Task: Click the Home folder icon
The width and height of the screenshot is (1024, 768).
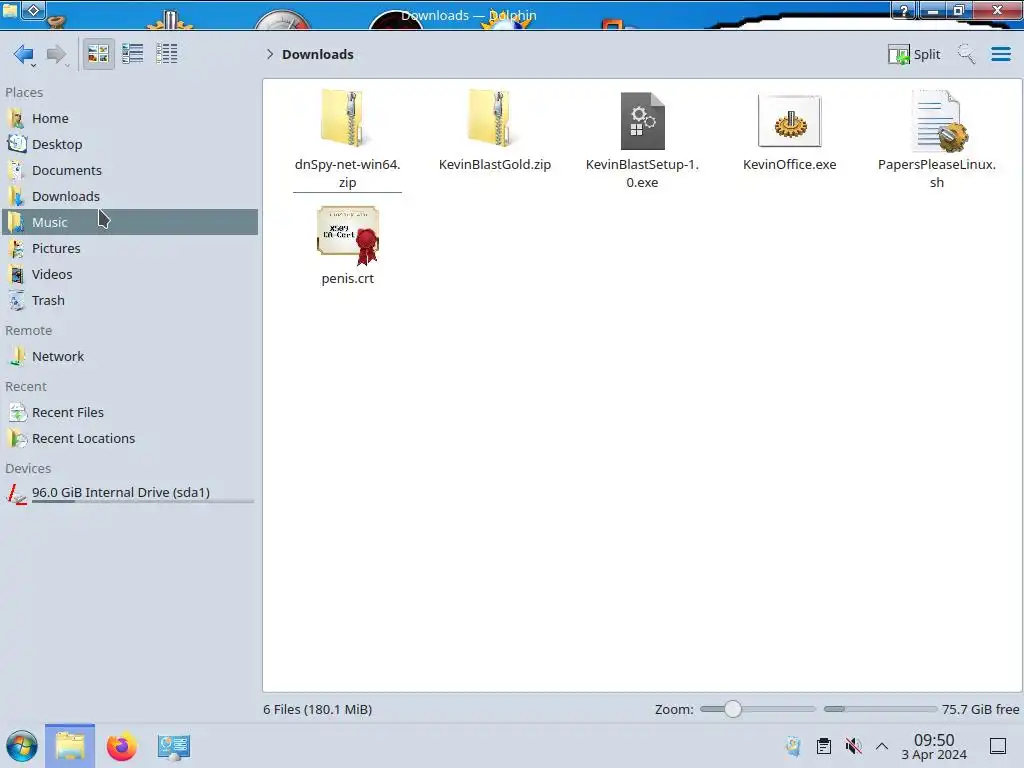Action: (16, 118)
